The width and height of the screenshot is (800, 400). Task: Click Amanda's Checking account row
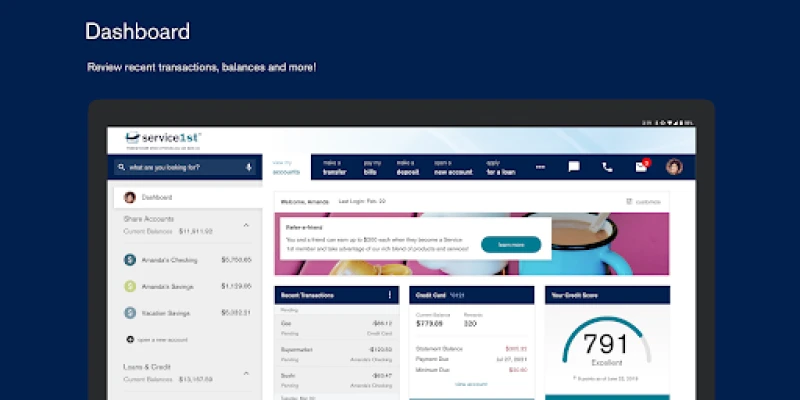(x=188, y=260)
